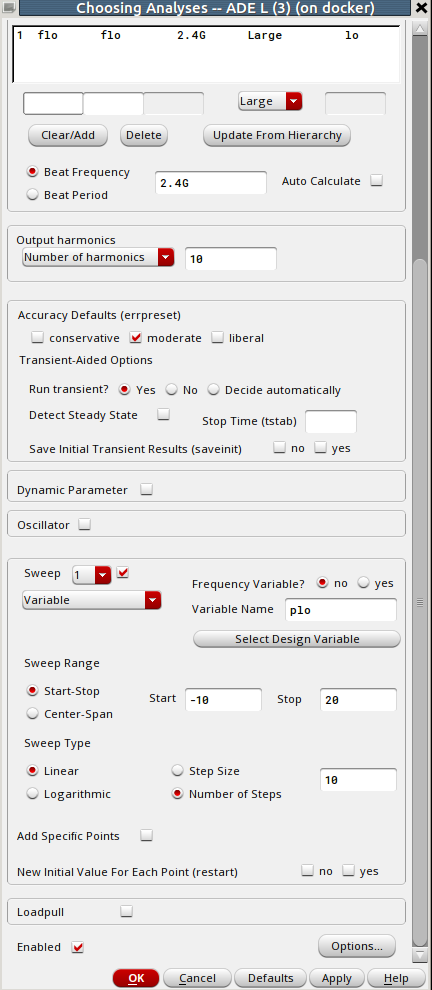Screen dimensions: 432x990
Task: Select the Beat Frequency radio button
Action: coord(33,172)
